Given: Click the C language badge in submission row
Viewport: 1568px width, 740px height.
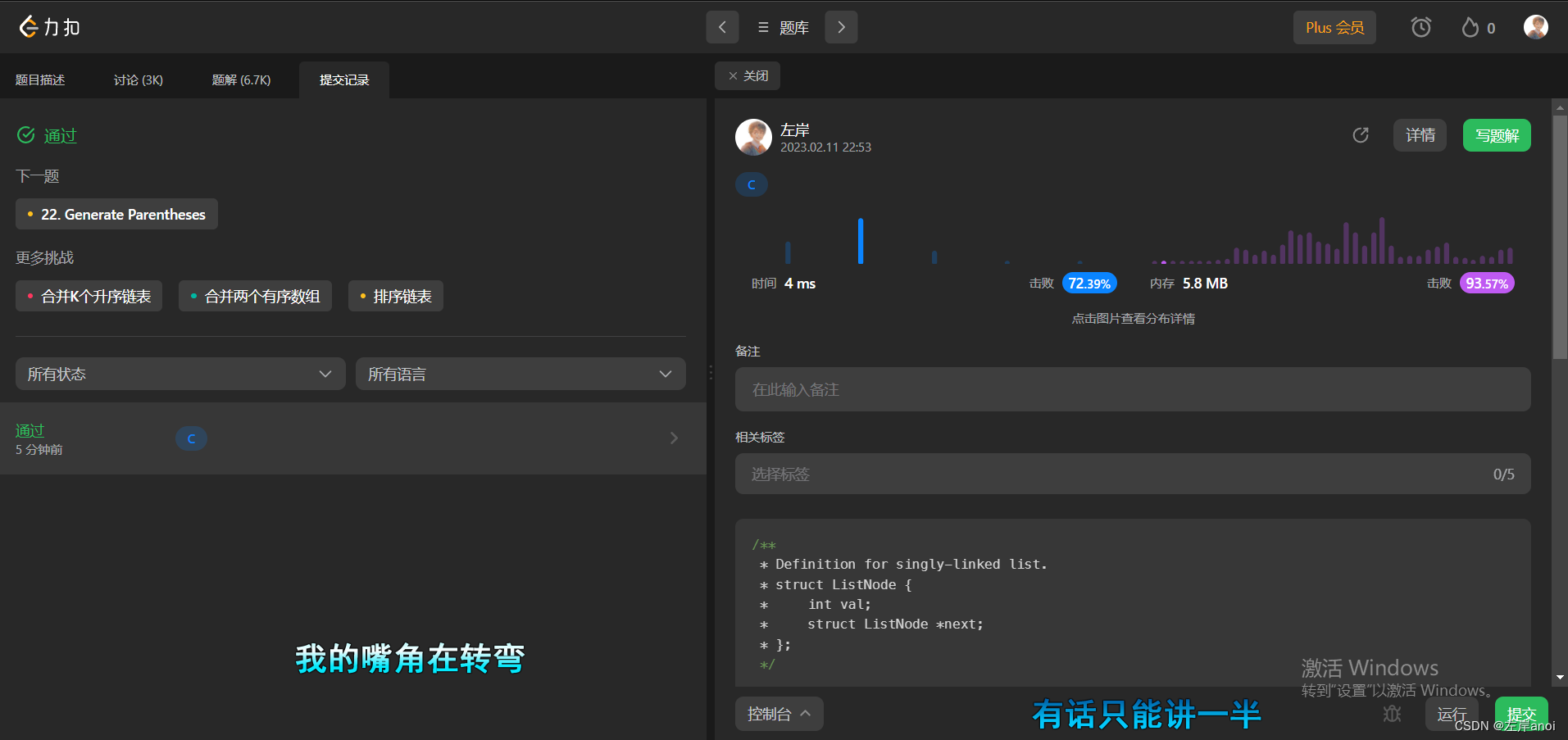Looking at the screenshot, I should point(191,438).
